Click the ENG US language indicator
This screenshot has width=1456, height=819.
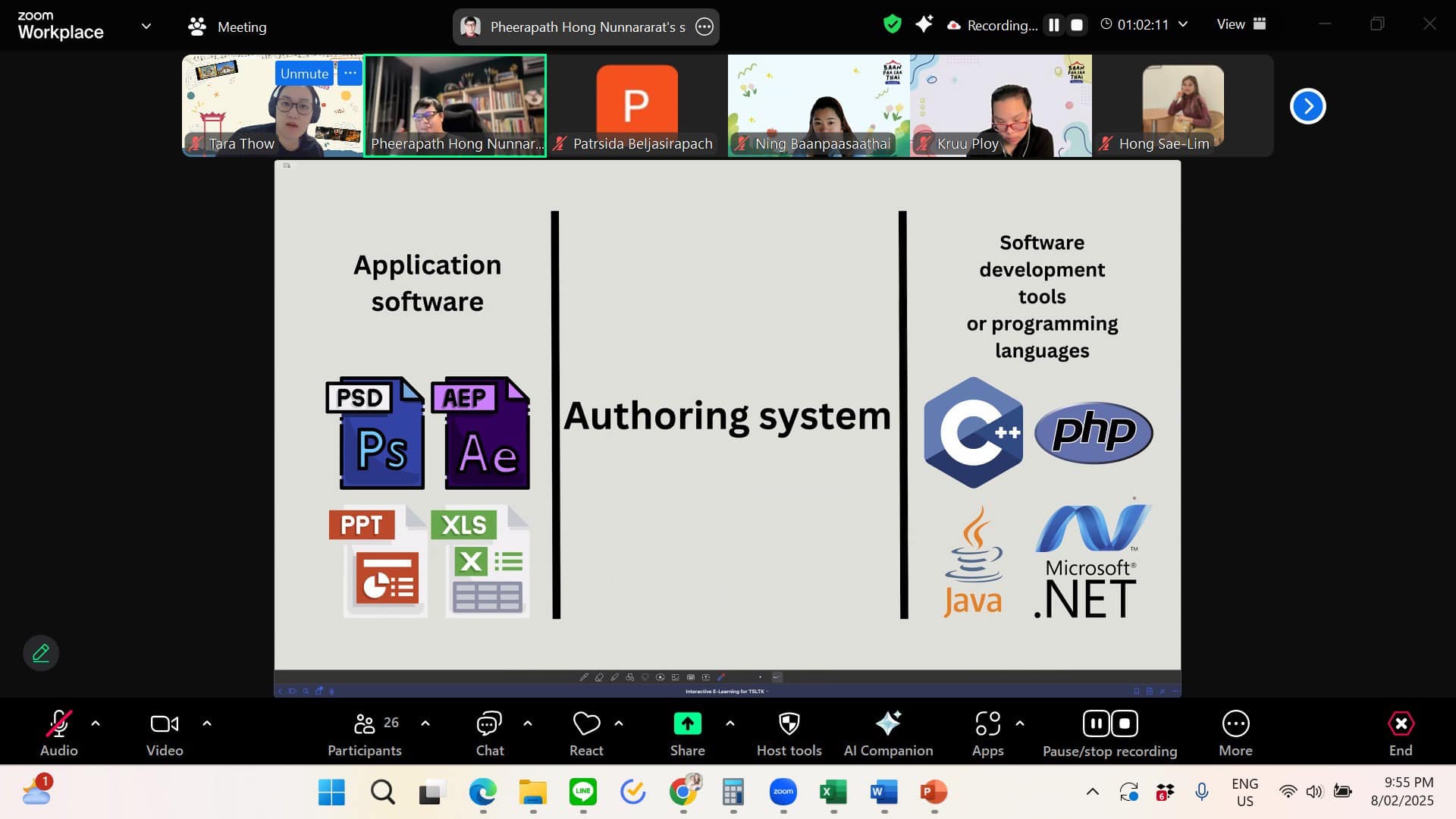point(1244,792)
